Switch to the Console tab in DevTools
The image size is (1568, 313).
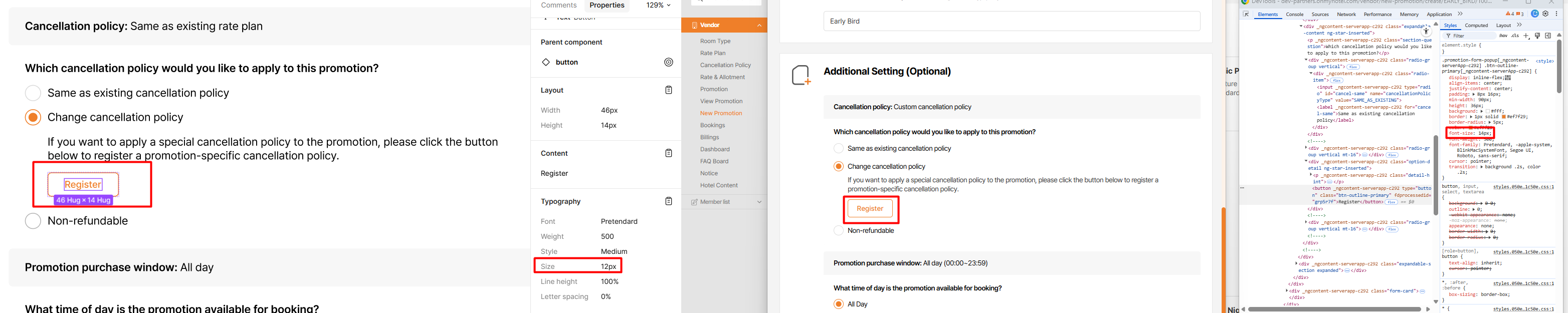point(1294,14)
